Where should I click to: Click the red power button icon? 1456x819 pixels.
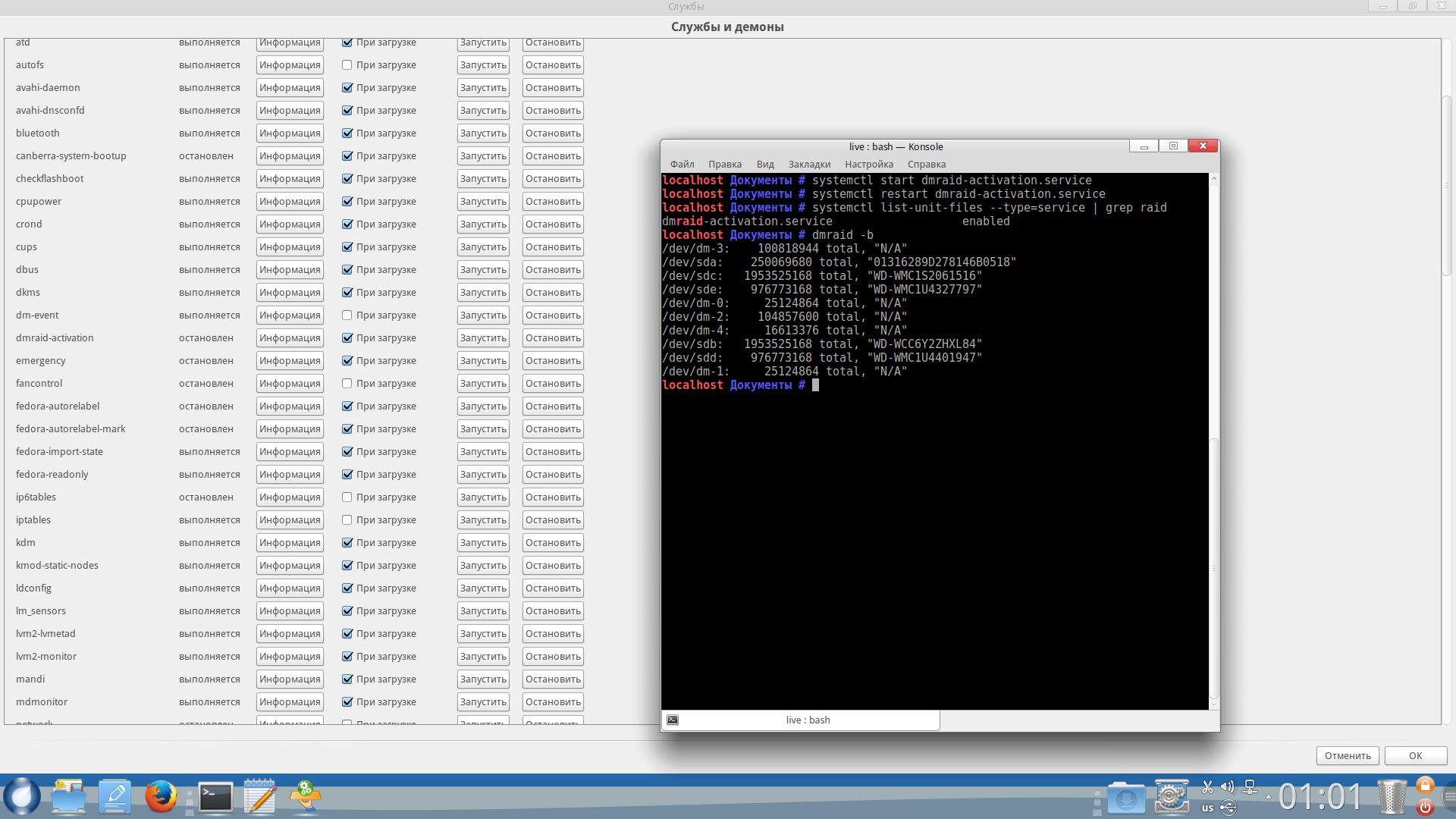(x=1425, y=808)
